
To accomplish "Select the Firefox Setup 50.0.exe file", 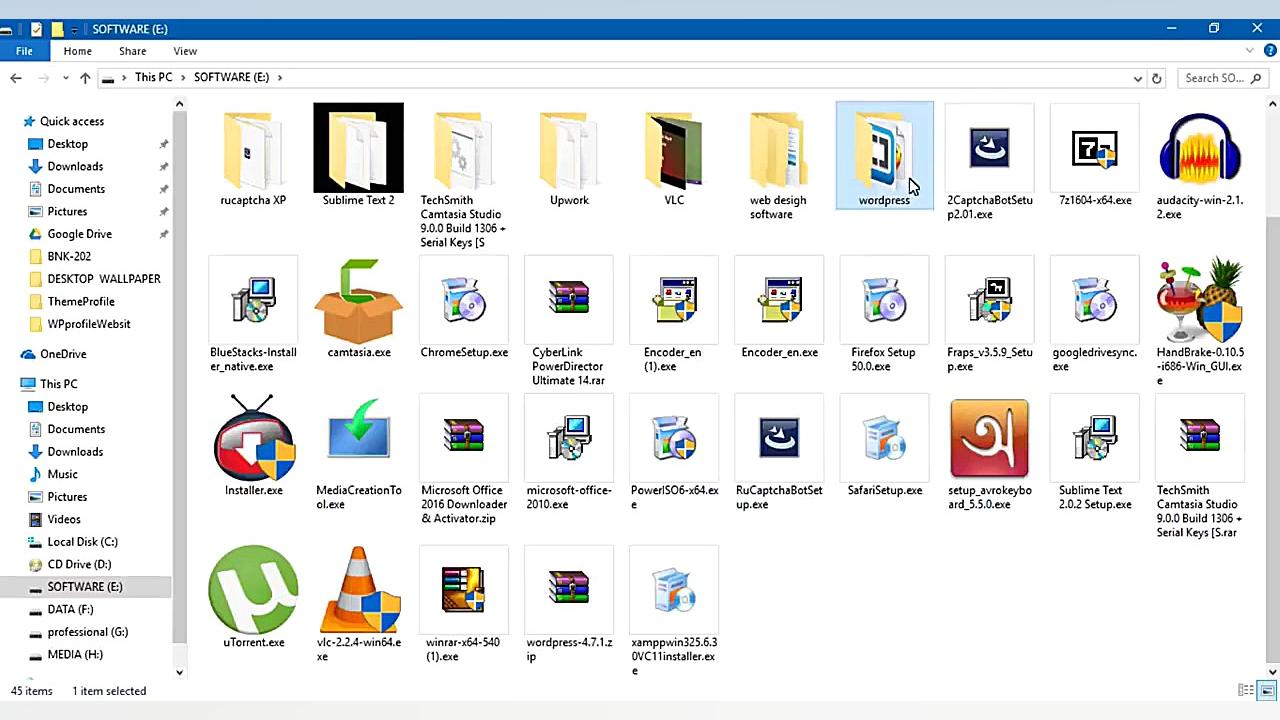I will [884, 316].
